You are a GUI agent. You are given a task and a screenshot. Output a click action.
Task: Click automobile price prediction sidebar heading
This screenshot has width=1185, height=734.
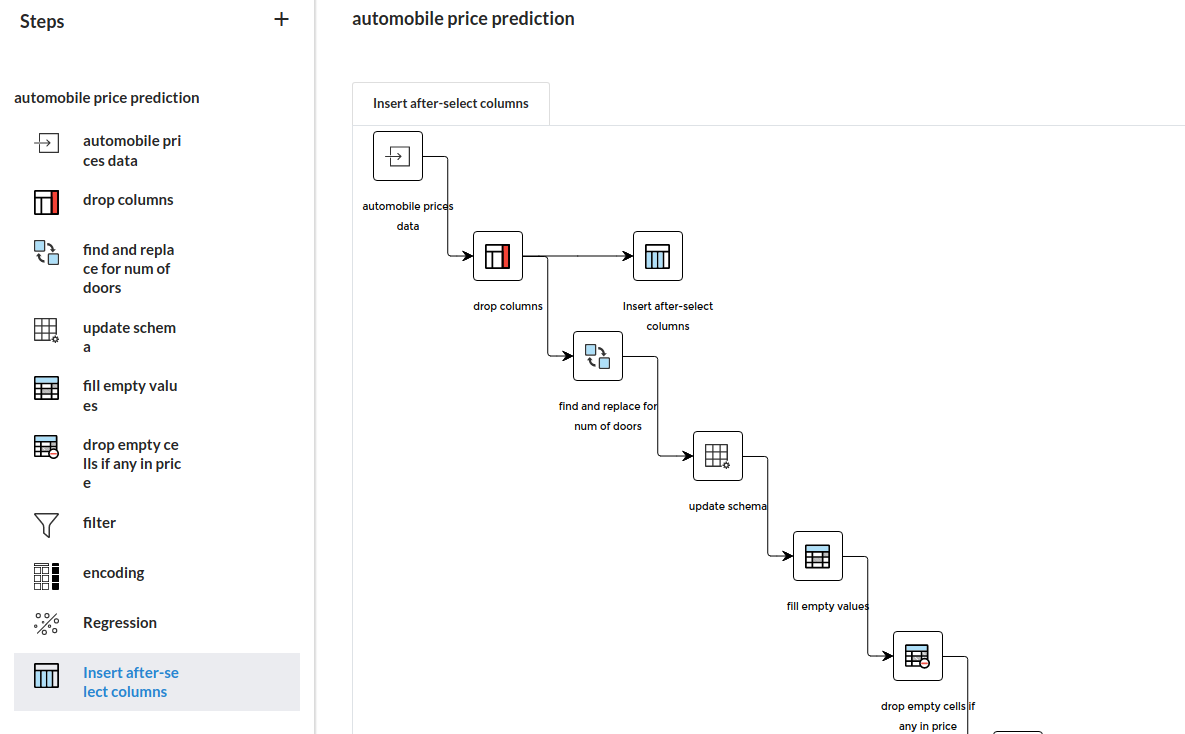(107, 98)
